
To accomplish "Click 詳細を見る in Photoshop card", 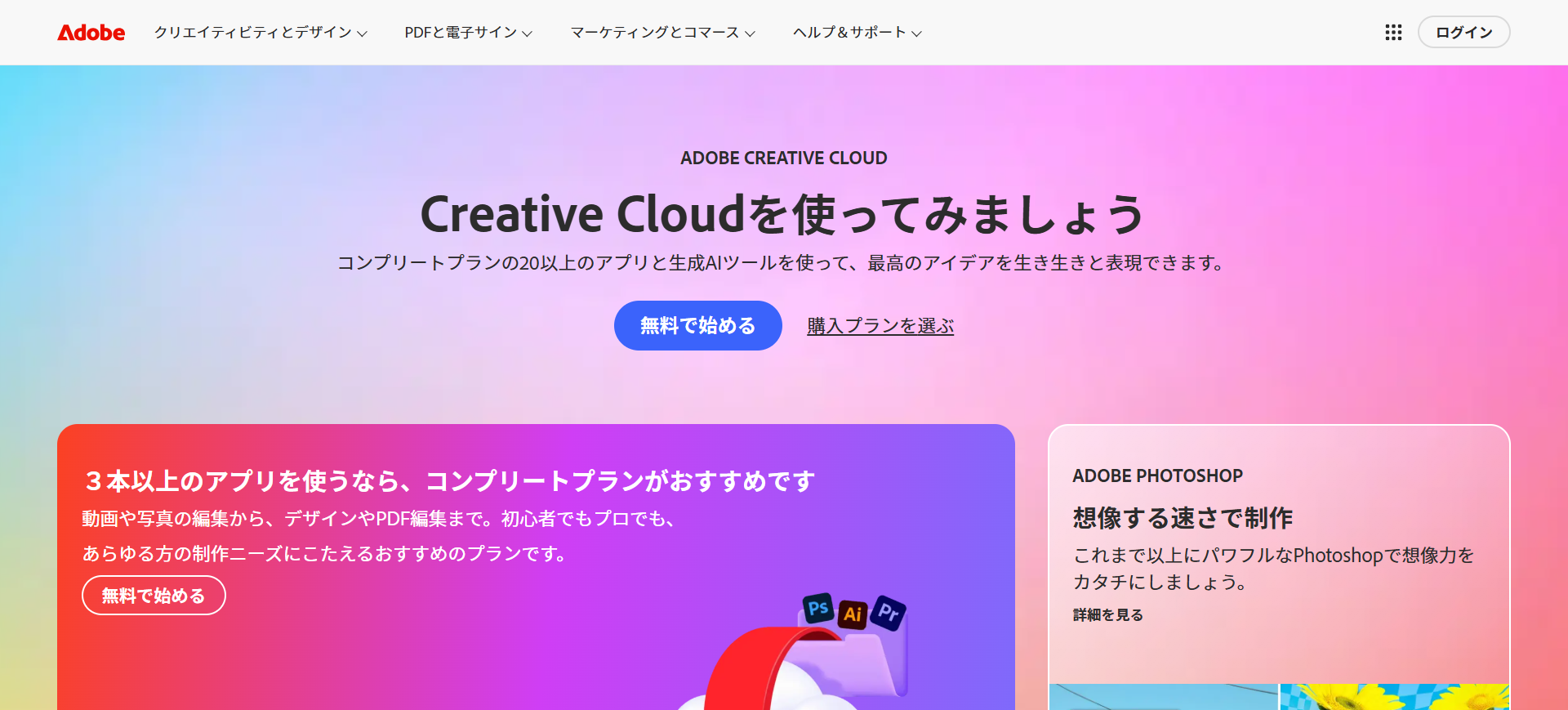I will (x=1107, y=615).
